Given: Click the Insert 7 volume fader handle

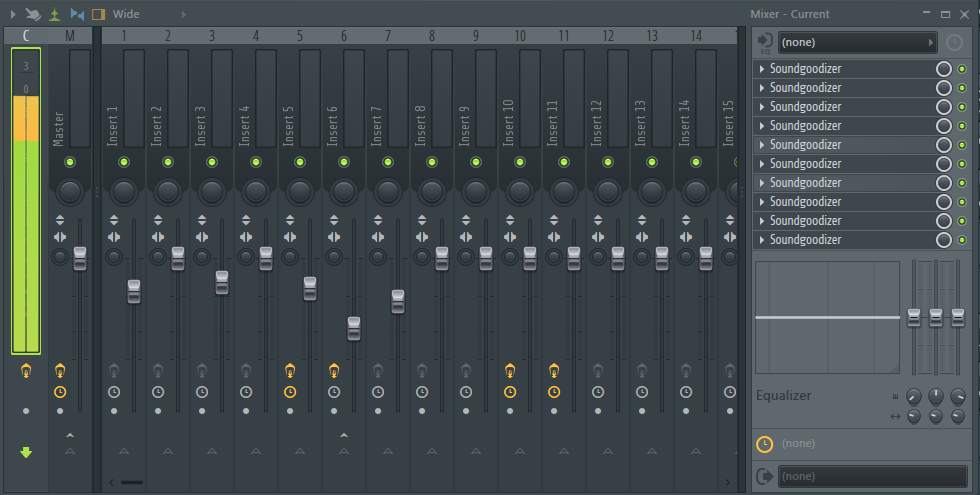Looking at the screenshot, I should coord(398,302).
